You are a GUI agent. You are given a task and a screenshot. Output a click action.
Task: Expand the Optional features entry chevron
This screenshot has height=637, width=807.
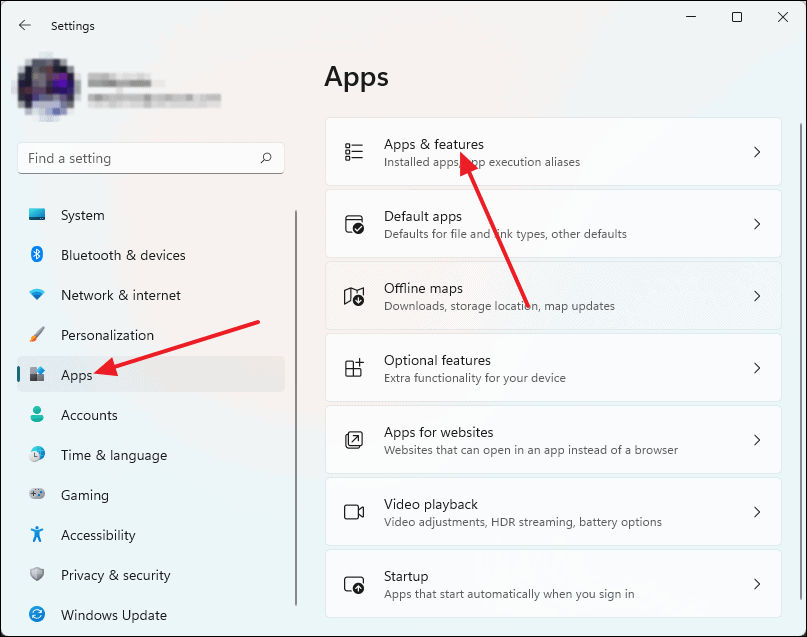757,367
